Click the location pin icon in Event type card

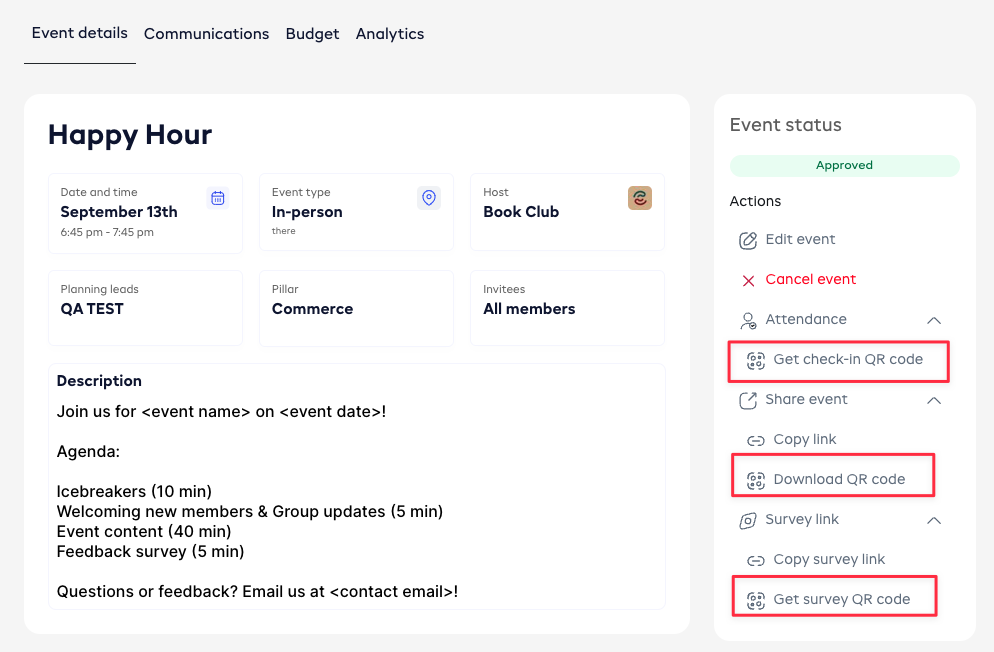(429, 198)
